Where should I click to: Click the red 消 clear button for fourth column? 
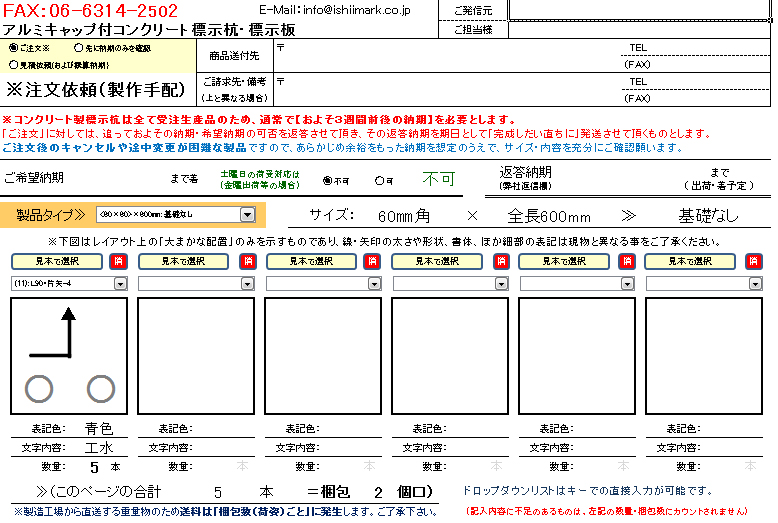coord(500,261)
